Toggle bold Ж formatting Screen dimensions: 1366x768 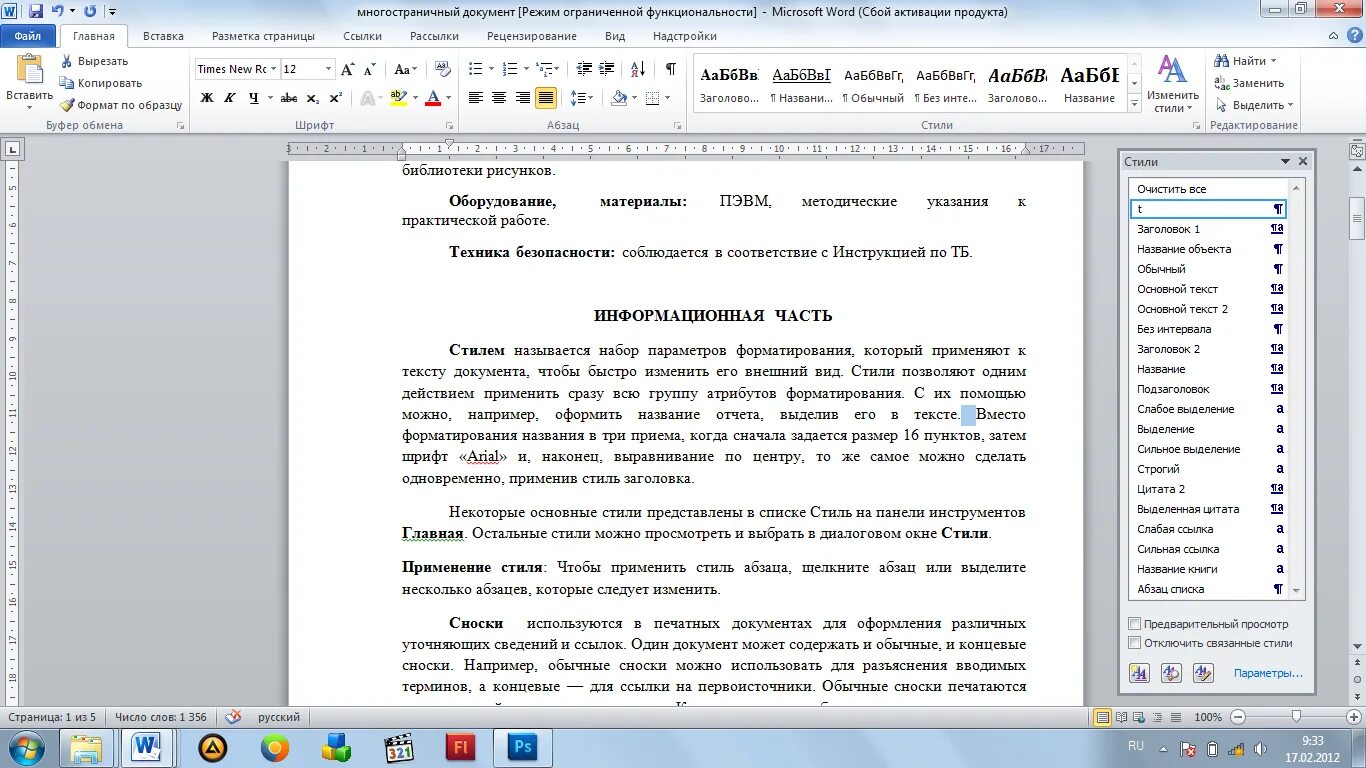(207, 98)
